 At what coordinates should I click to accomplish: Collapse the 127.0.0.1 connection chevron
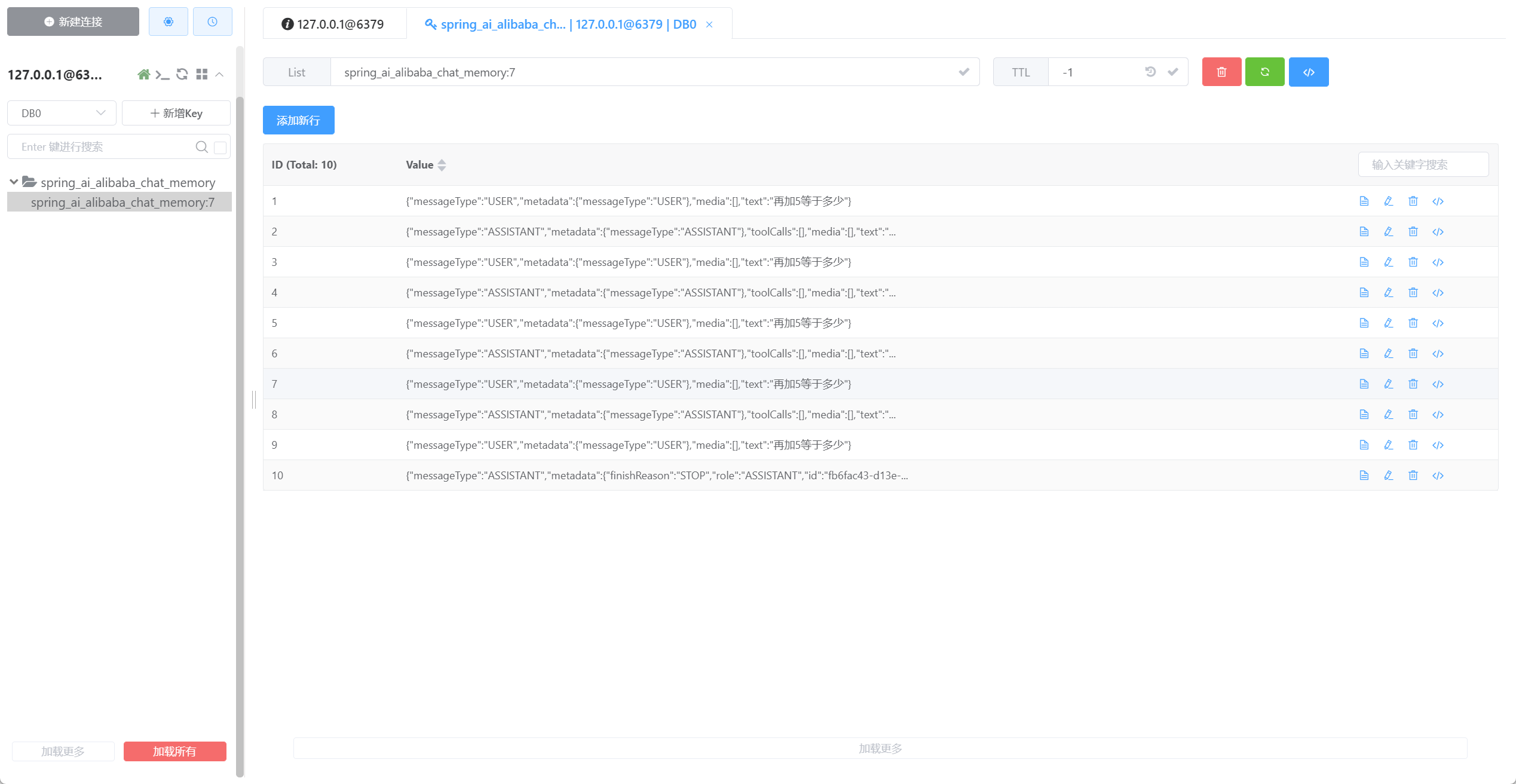[219, 74]
